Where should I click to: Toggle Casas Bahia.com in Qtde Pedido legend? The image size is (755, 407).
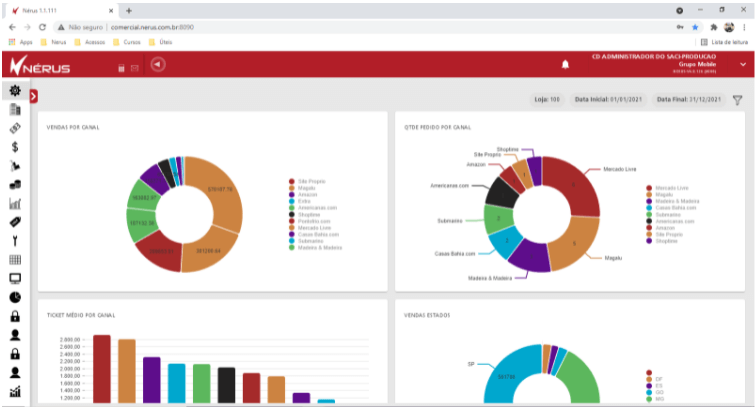coord(671,208)
